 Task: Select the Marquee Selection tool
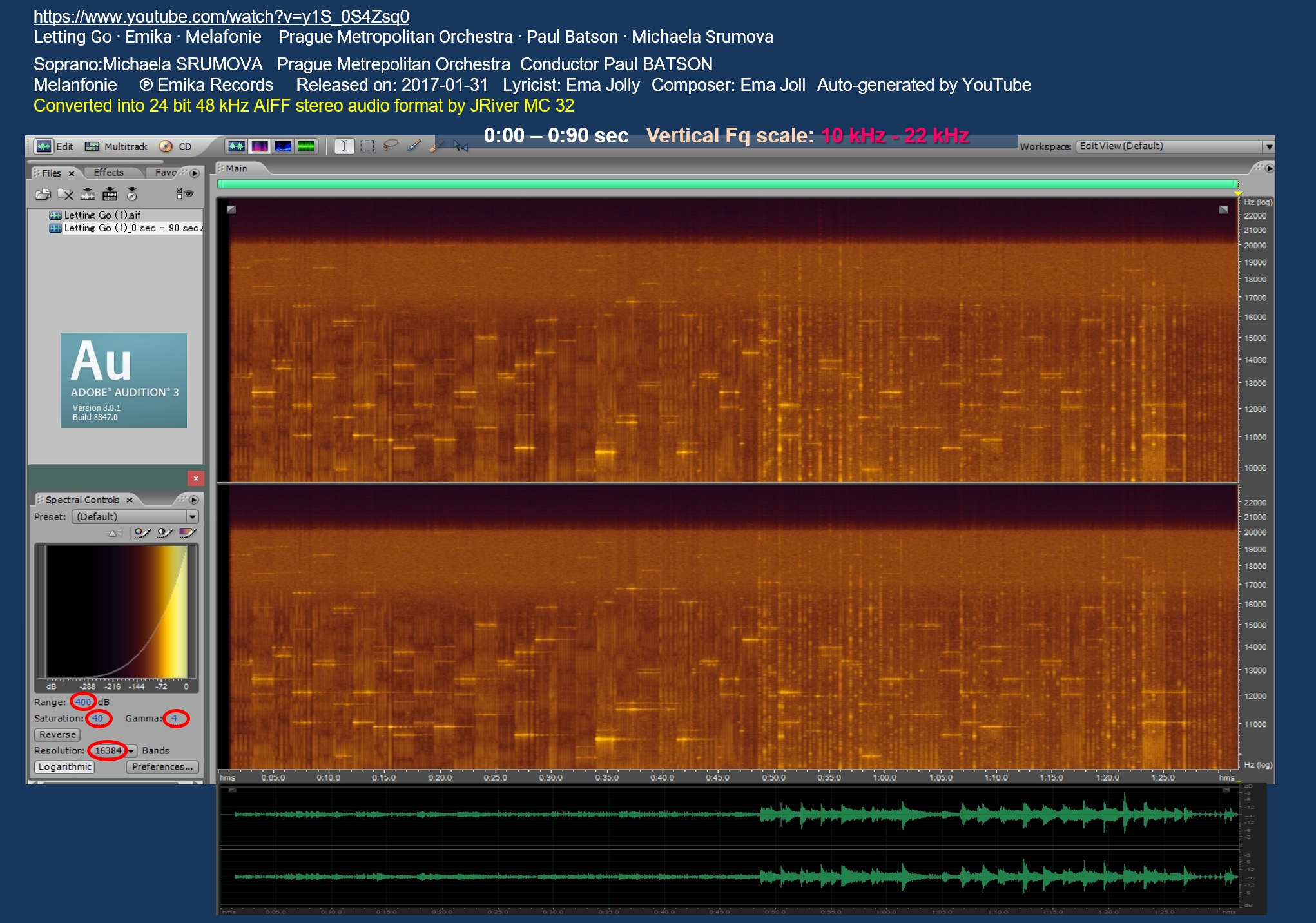coord(367,146)
